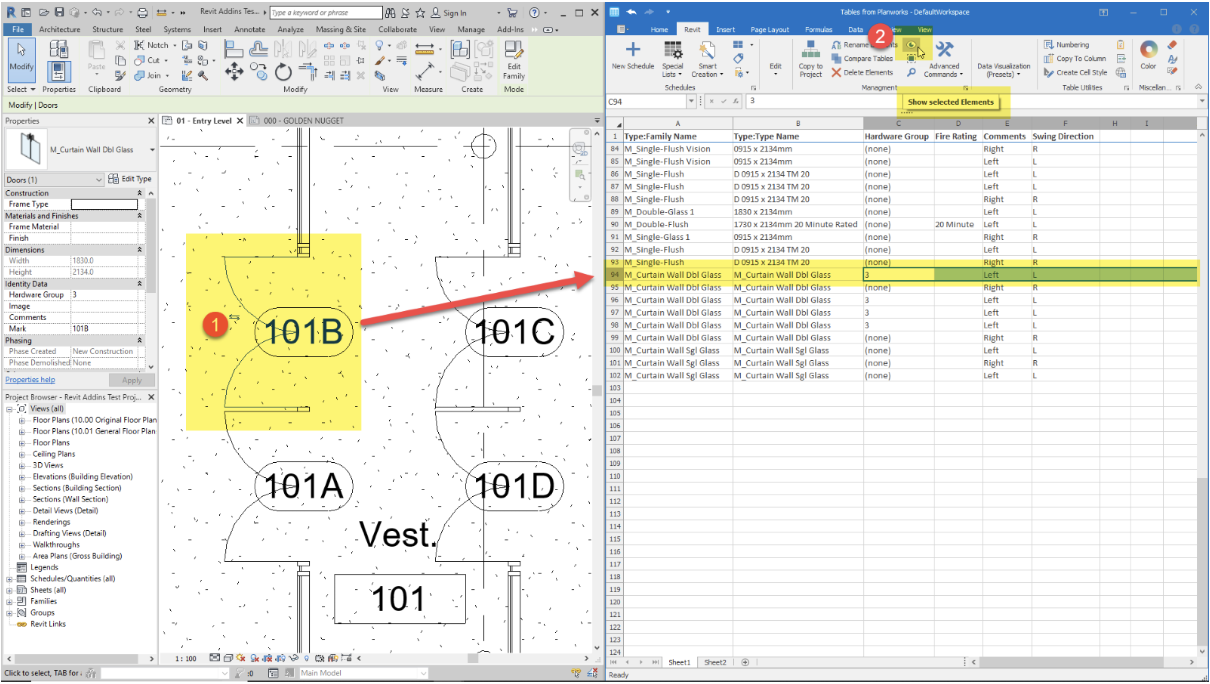Viewport: 1210px width, 684px height.
Task: Click the Show selected Elements eye icon
Action: click(x=912, y=45)
